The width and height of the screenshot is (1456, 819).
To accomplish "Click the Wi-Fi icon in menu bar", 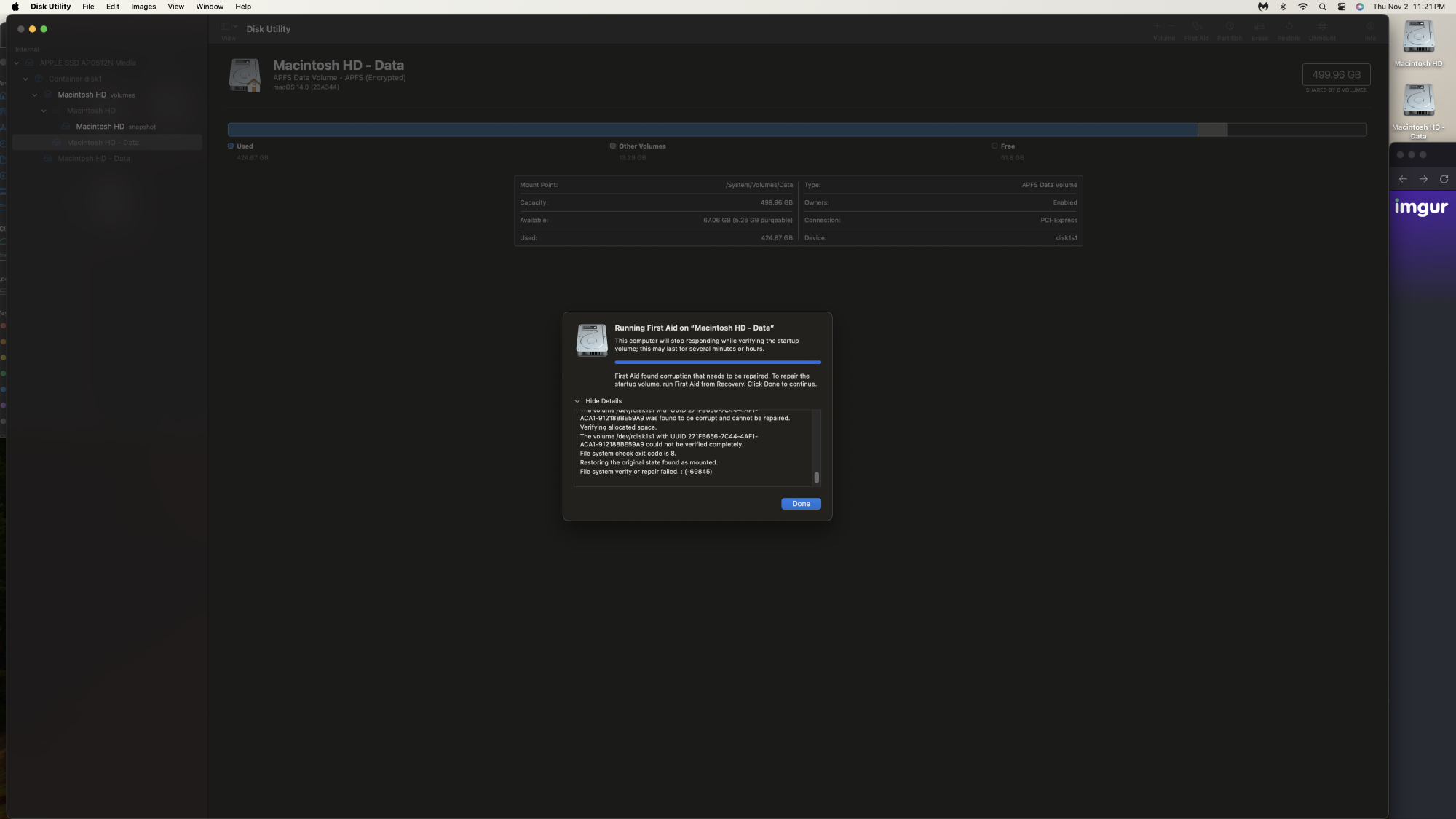I will pos(1302,7).
